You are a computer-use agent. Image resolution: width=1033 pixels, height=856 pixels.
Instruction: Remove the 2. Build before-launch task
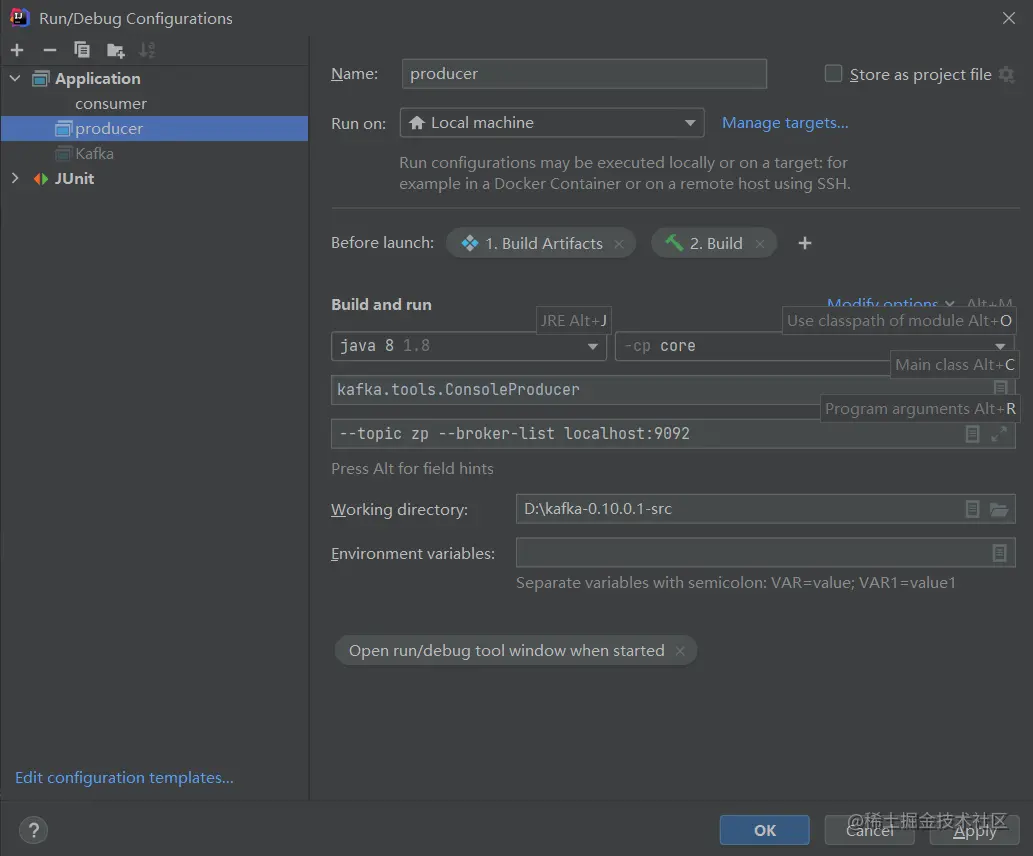point(760,244)
